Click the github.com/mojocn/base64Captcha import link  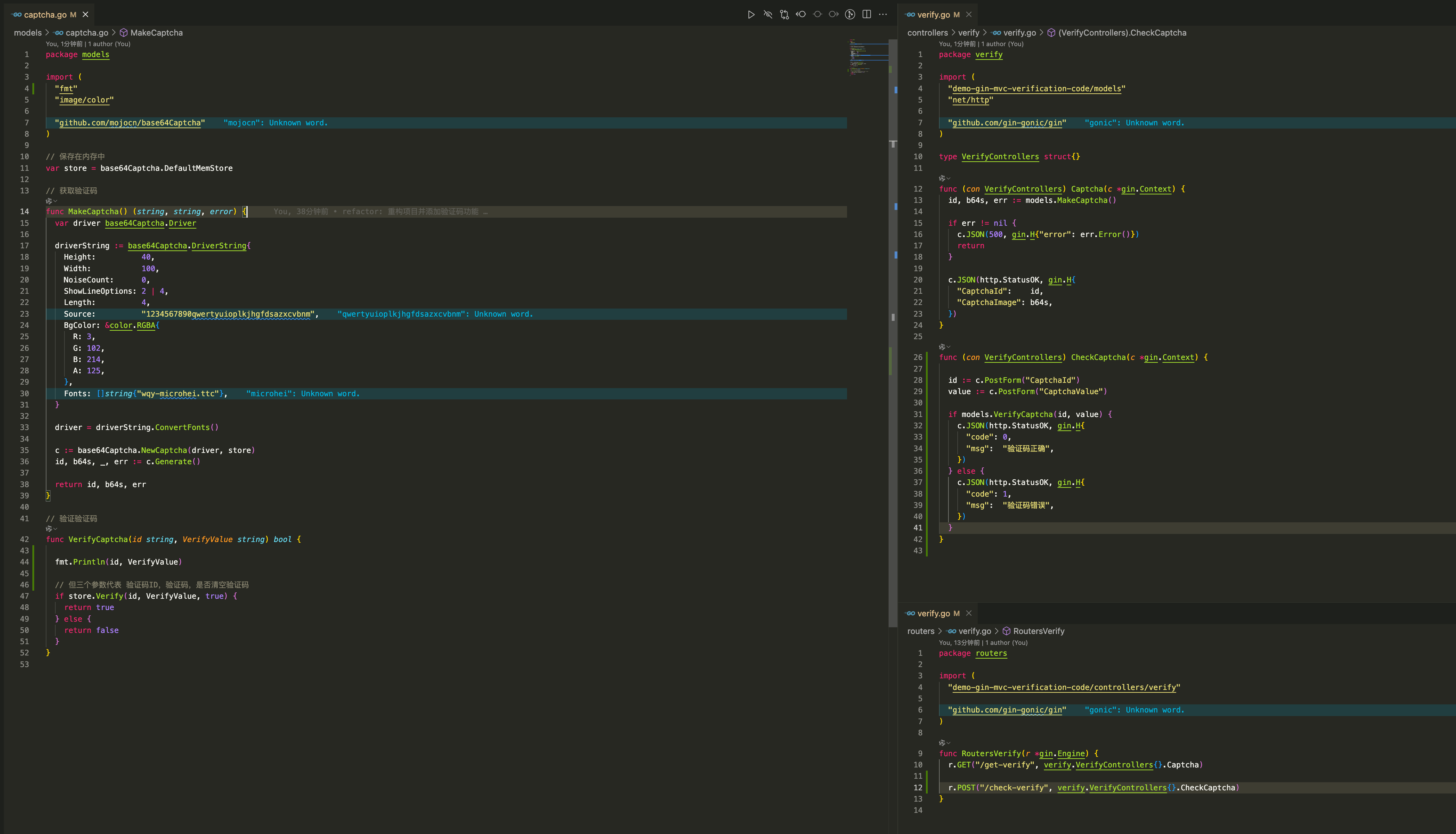pyautogui.click(x=130, y=123)
